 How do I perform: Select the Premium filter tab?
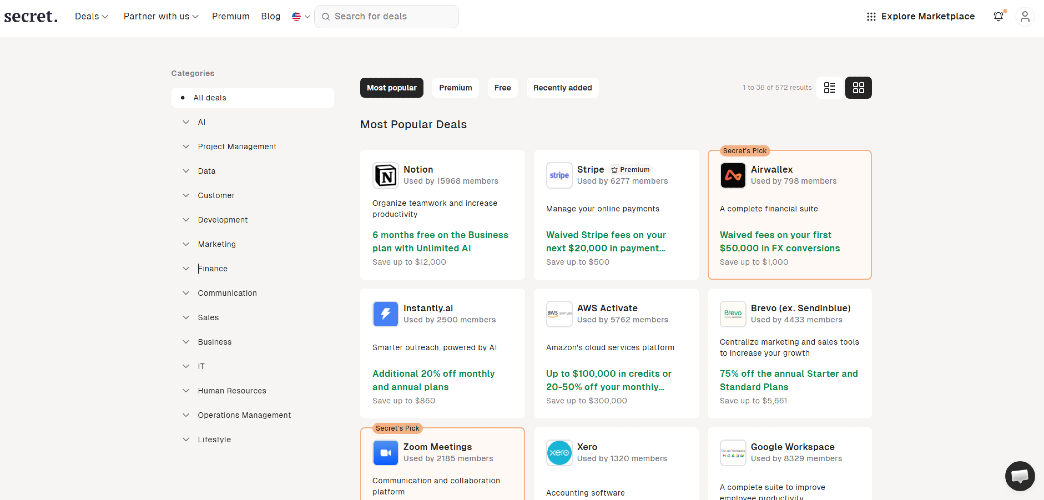click(455, 88)
